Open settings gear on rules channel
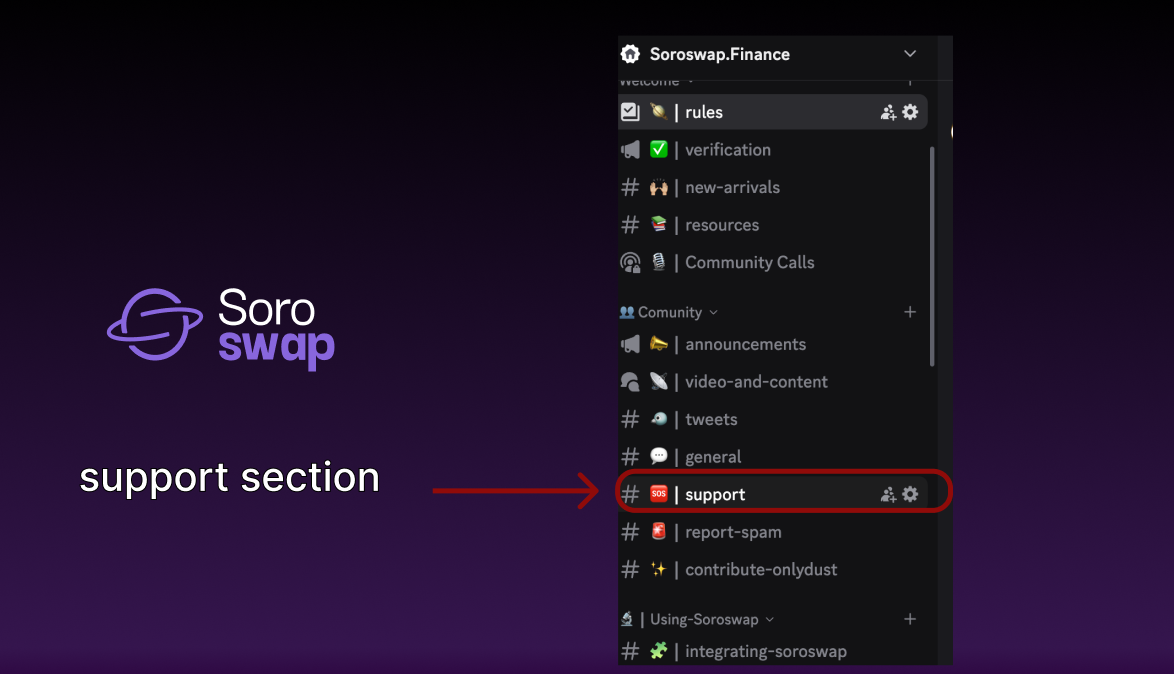This screenshot has width=1174, height=674. pos(910,112)
